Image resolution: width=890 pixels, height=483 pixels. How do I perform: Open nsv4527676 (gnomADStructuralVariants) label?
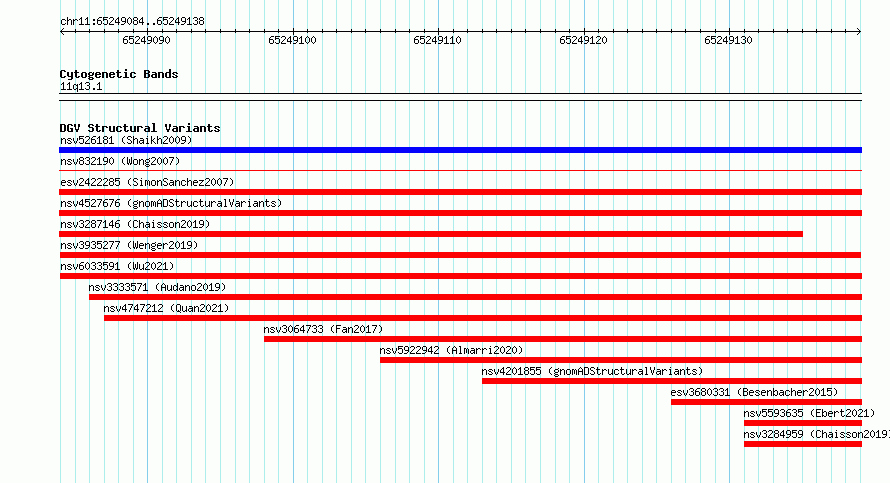[x=171, y=203]
